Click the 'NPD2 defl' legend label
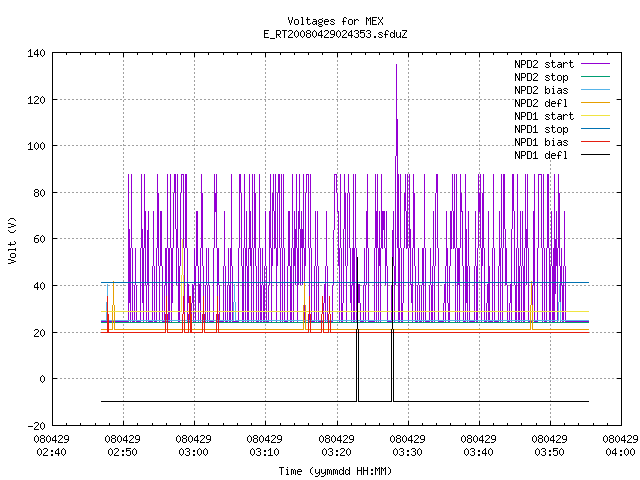The image size is (640, 480). (x=541, y=103)
